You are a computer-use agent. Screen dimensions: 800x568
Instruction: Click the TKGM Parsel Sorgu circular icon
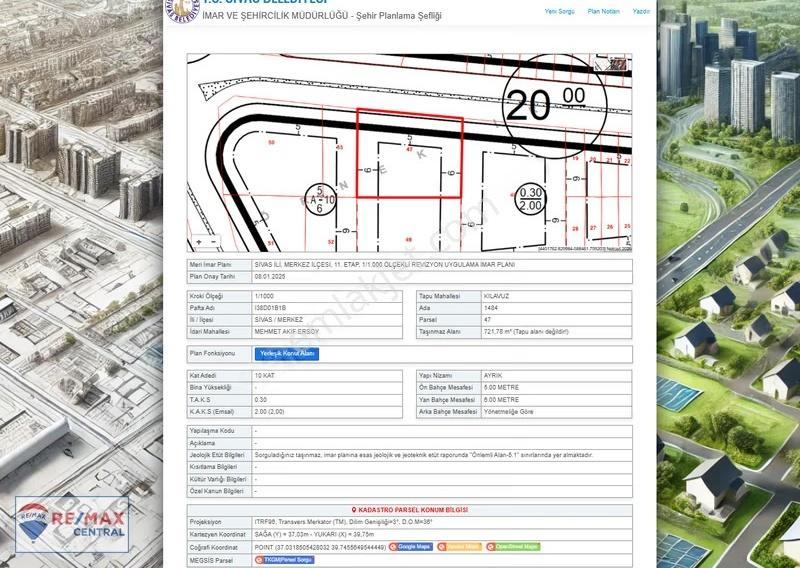259,560
